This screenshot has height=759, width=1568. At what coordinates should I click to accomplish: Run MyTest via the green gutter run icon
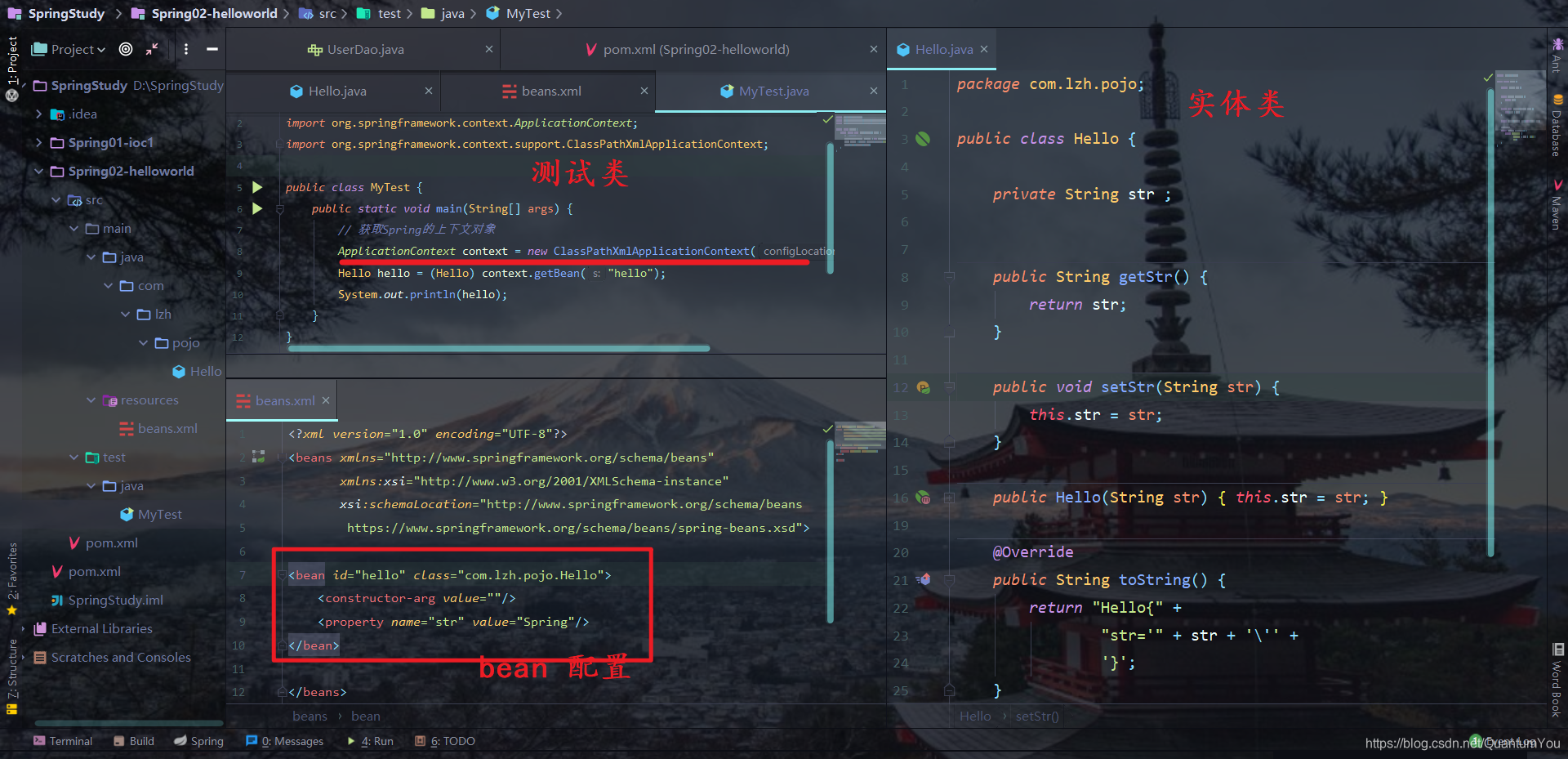256,186
